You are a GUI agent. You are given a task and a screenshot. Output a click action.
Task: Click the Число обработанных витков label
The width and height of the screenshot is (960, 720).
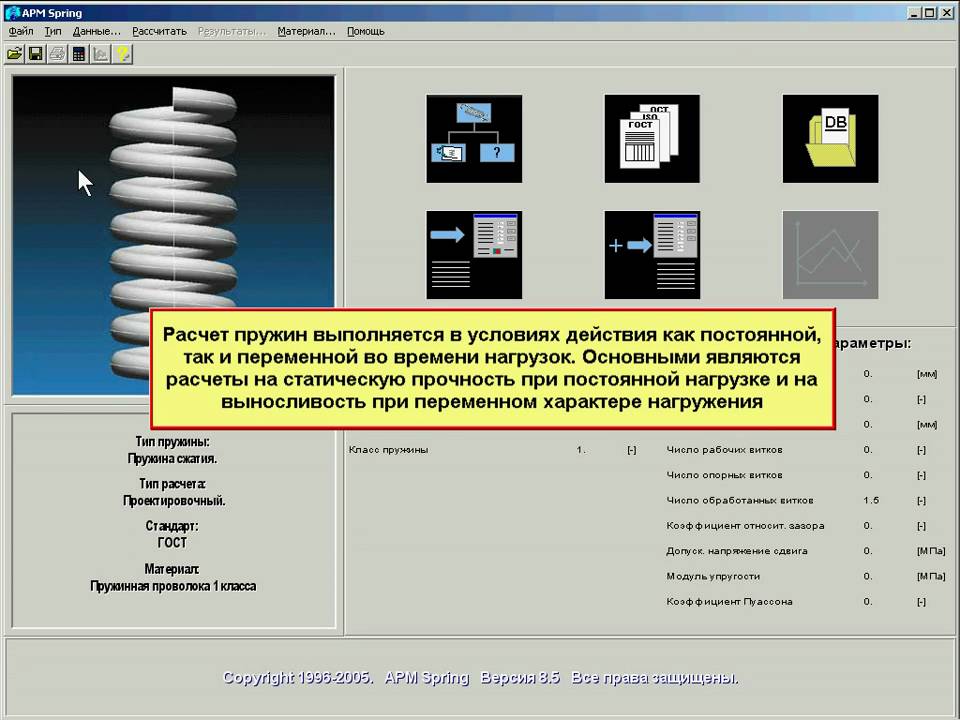tap(740, 500)
